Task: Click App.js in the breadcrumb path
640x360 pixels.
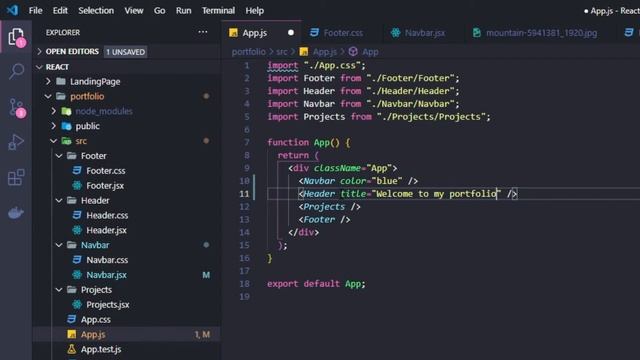Action: coord(325,52)
